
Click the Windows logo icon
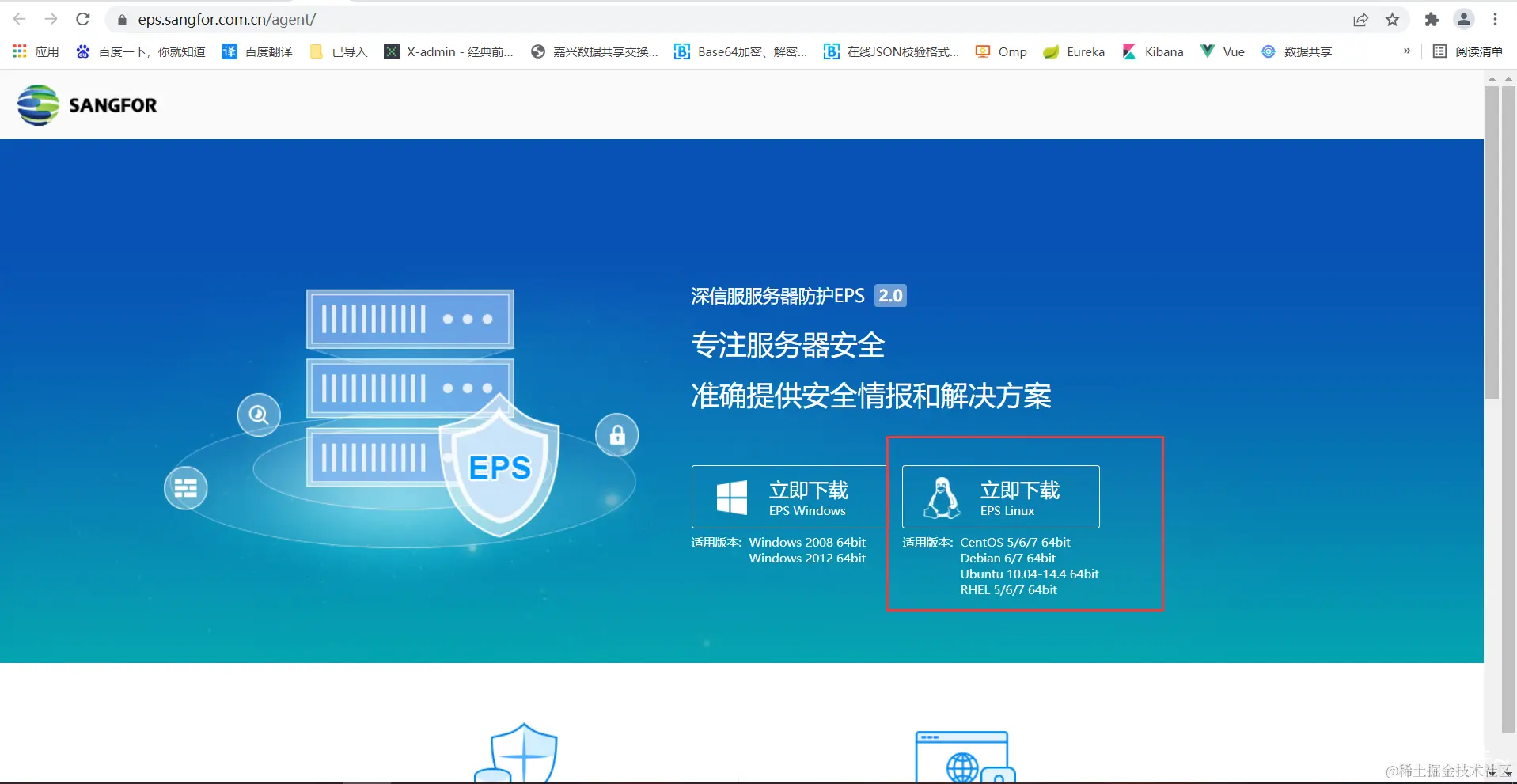(x=731, y=498)
